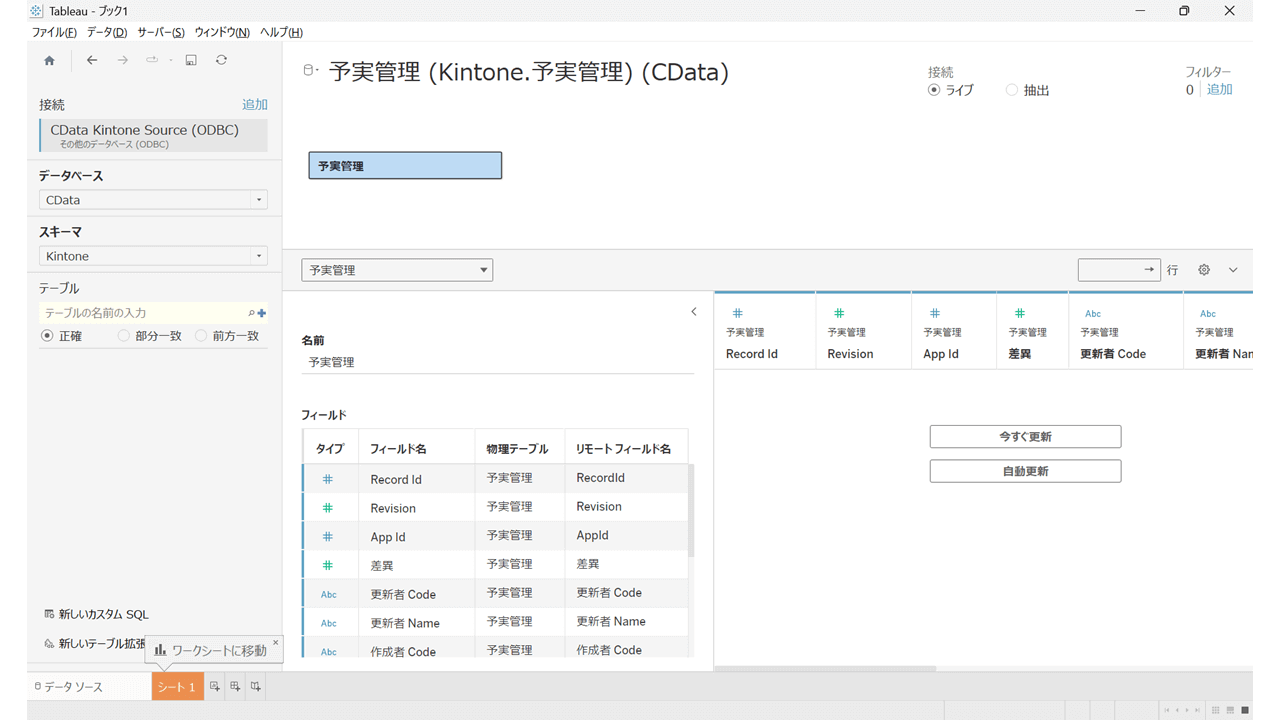The height and width of the screenshot is (720, 1280).
Task: Click the 追加 link next to 接続
Action: coord(255,104)
